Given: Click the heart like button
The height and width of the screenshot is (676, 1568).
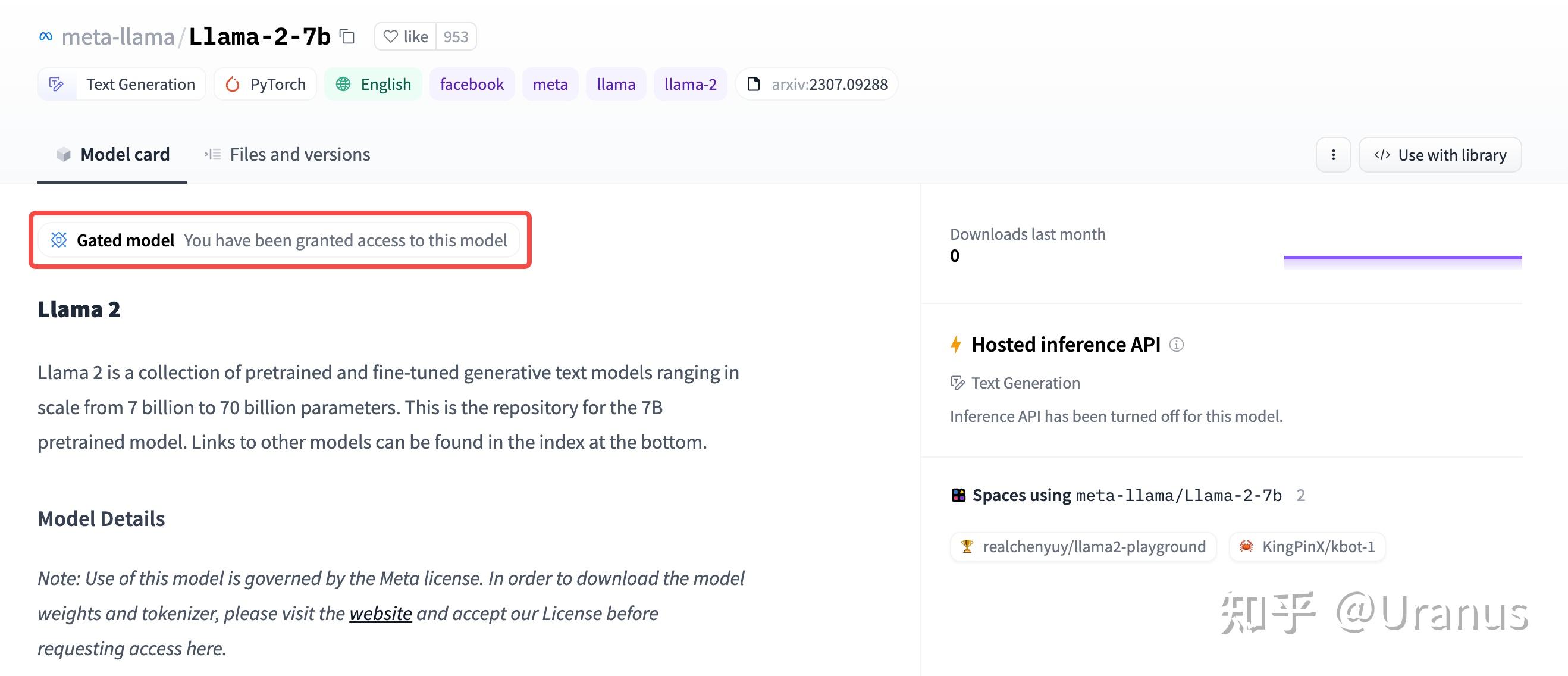Looking at the screenshot, I should [406, 36].
